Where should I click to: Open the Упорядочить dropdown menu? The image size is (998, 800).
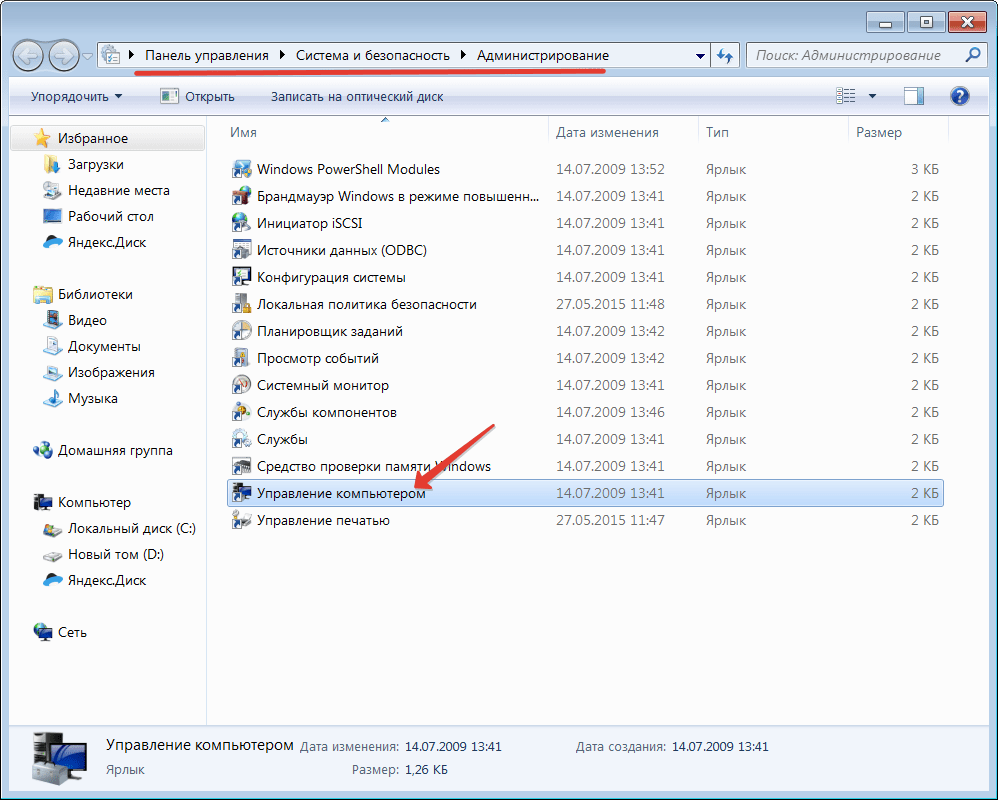(76, 97)
